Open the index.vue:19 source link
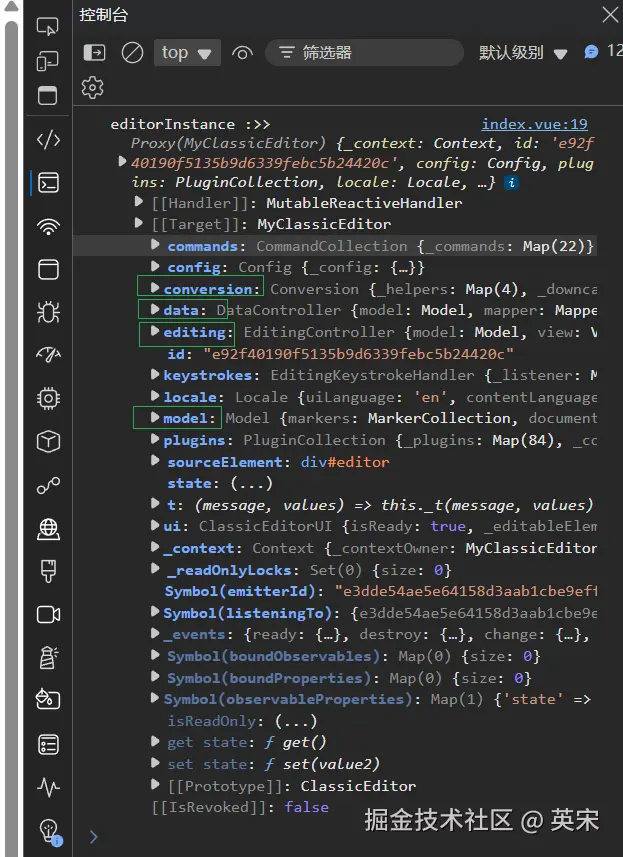 [534, 124]
